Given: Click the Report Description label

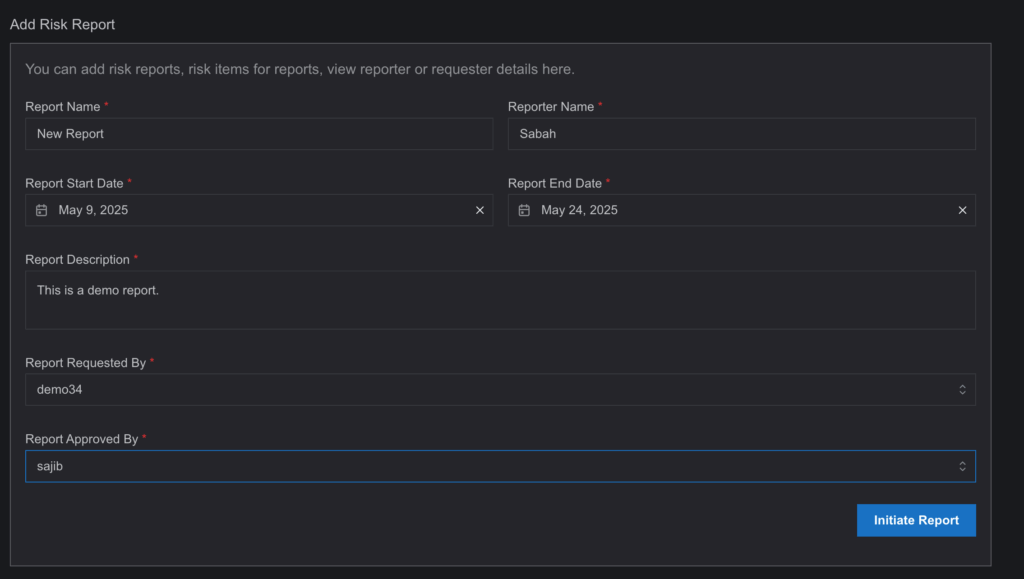Looking at the screenshot, I should (x=78, y=260).
